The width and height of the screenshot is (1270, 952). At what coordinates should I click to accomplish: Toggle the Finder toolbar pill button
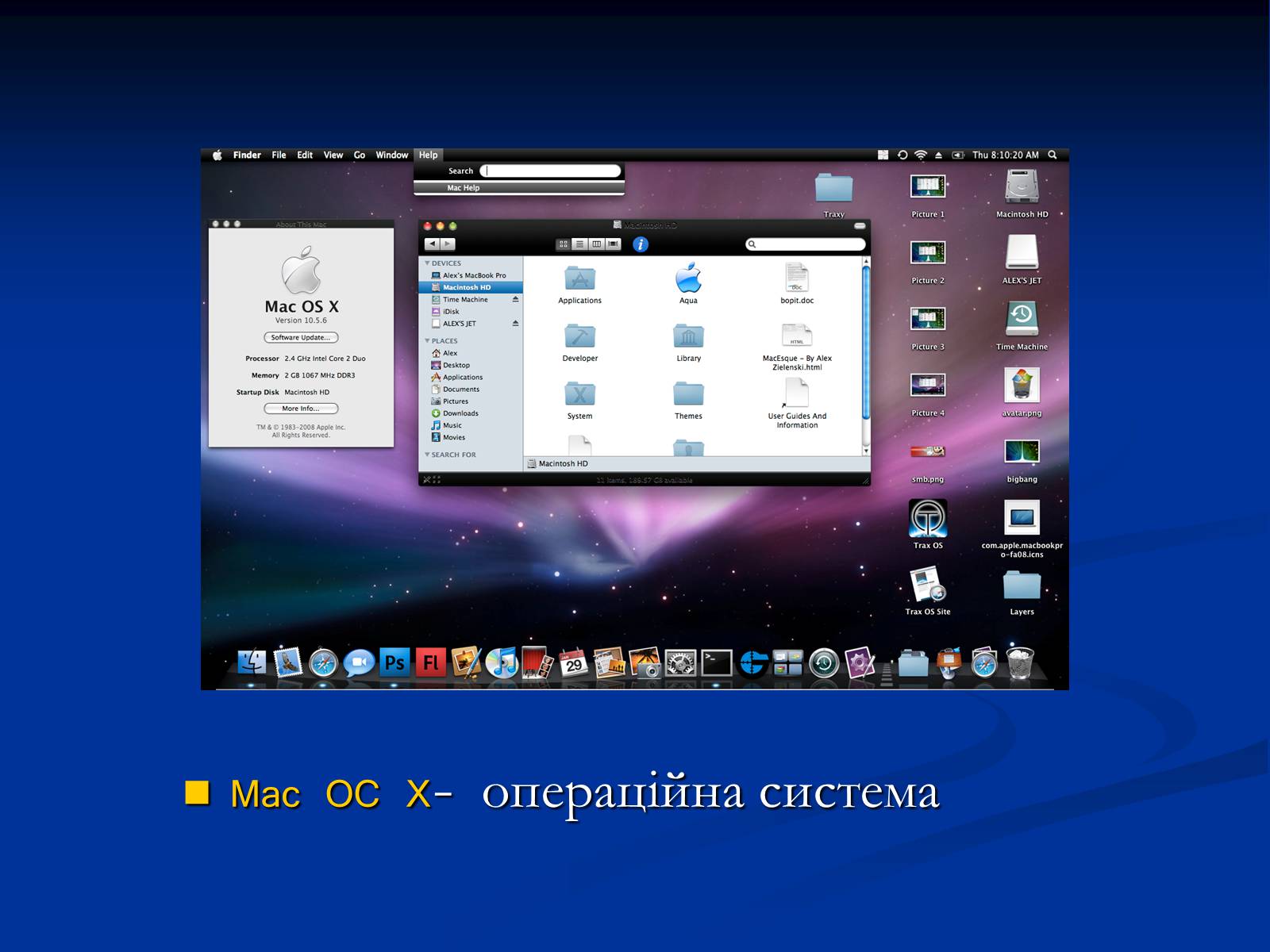[860, 226]
